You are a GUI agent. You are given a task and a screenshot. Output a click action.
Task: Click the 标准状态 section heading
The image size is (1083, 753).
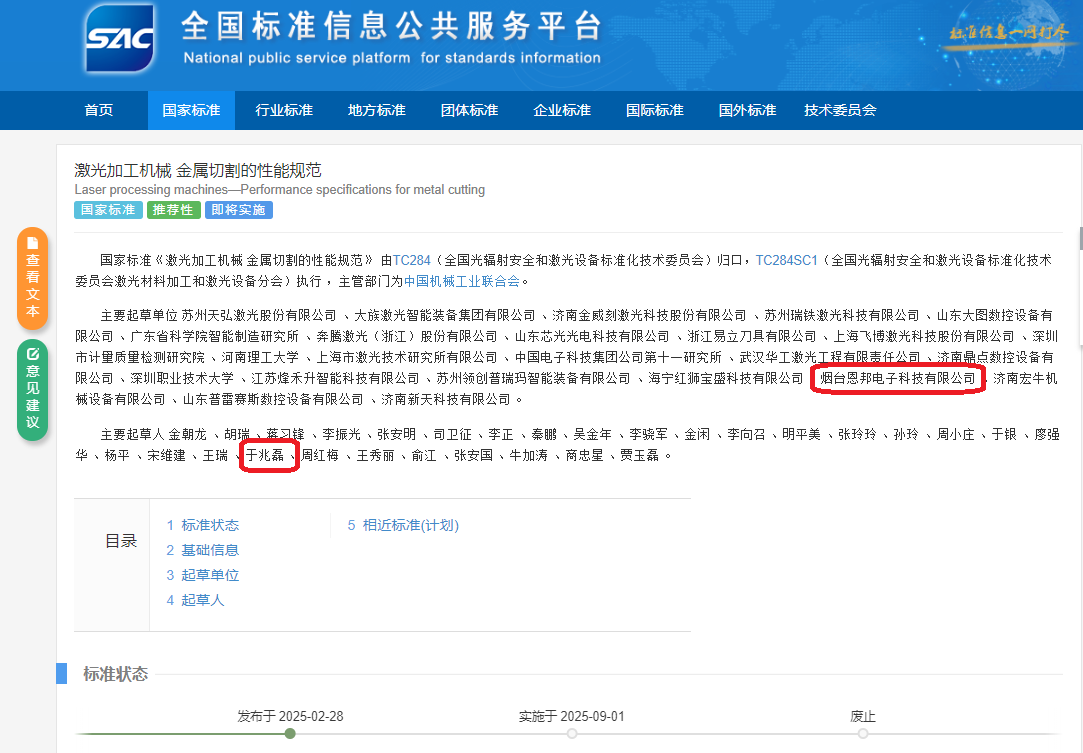[115, 674]
